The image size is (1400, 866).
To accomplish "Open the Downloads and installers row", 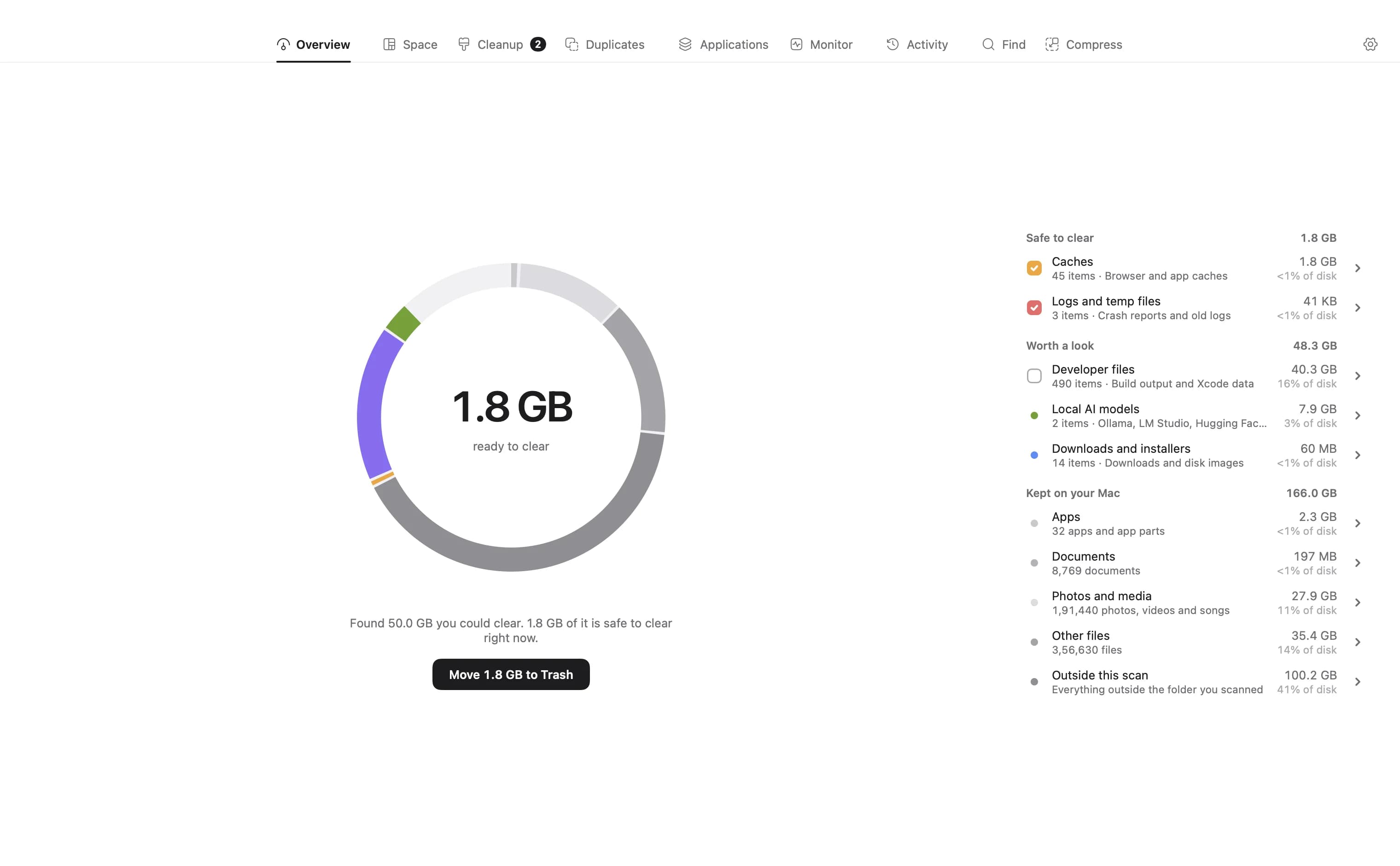I will (1194, 455).
